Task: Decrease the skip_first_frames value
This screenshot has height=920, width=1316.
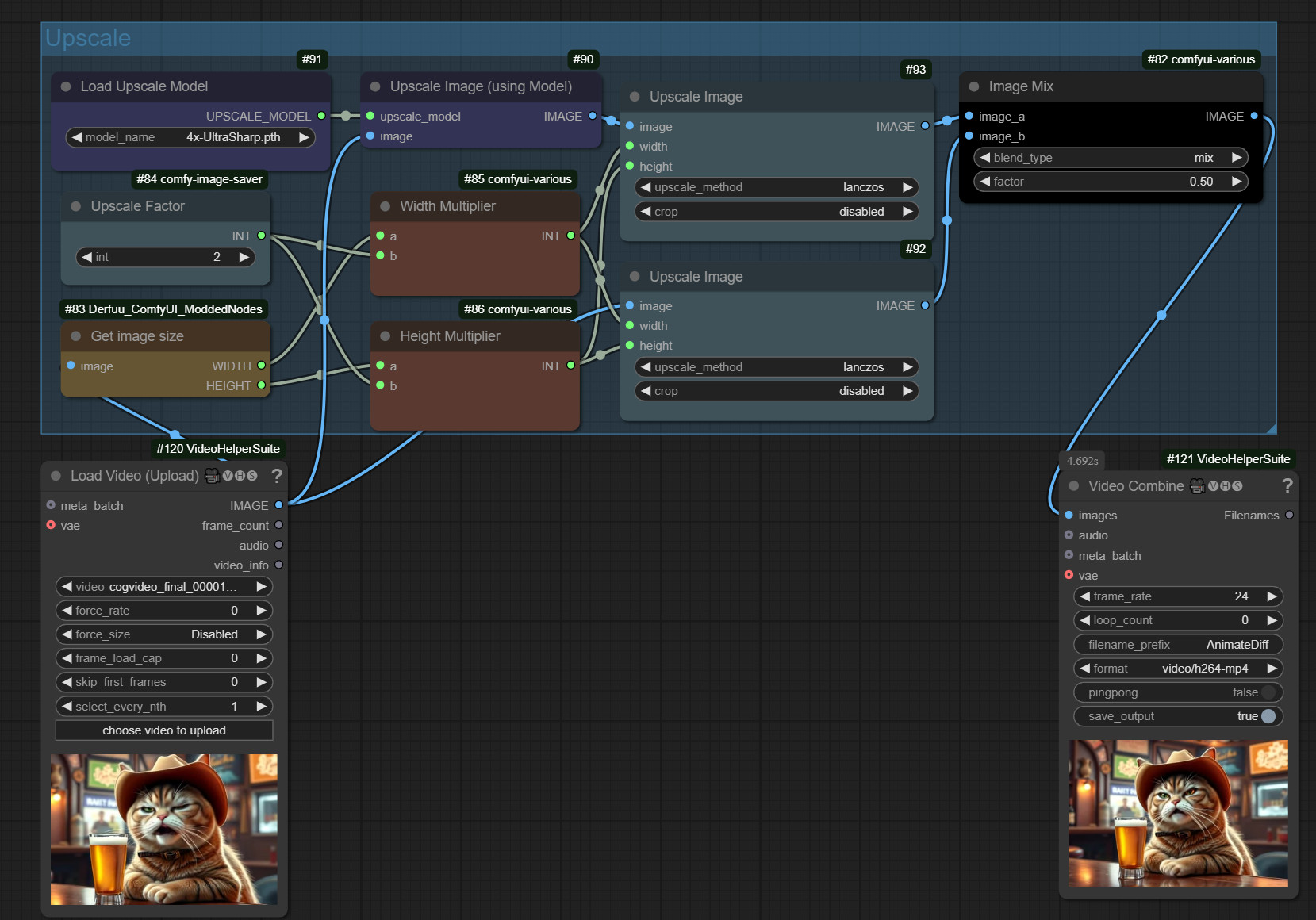Action: [x=67, y=682]
